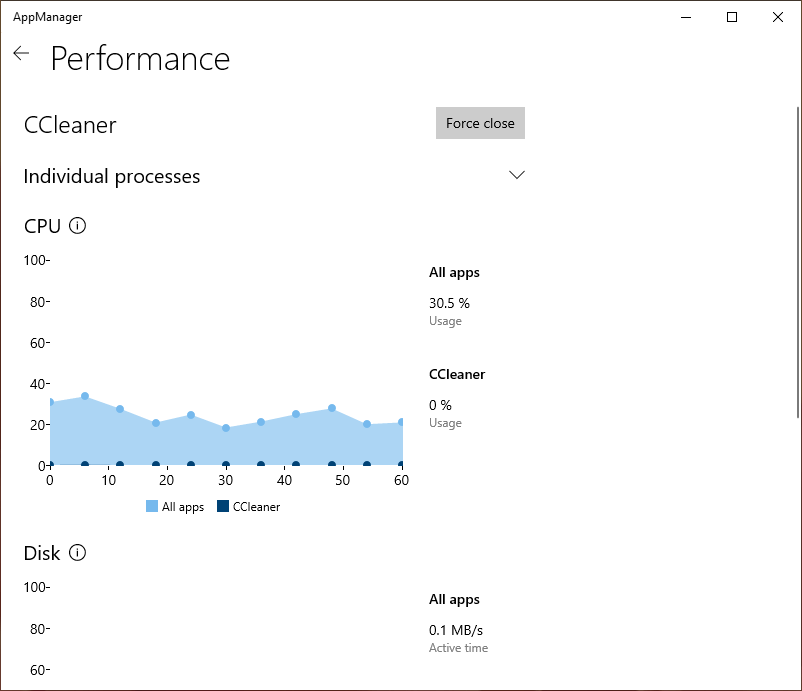Click the Performance page heading
802x691 pixels.
click(x=140, y=60)
